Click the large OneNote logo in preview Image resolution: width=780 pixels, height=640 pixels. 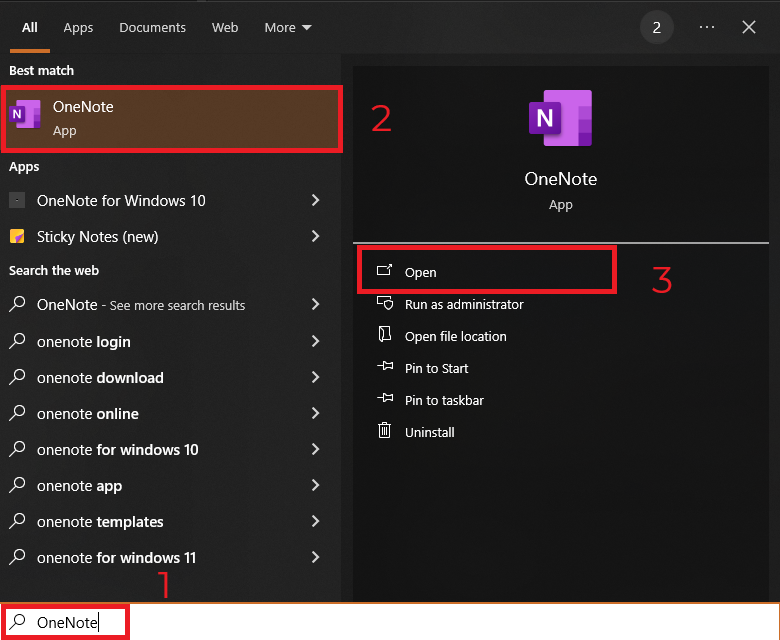click(x=561, y=118)
